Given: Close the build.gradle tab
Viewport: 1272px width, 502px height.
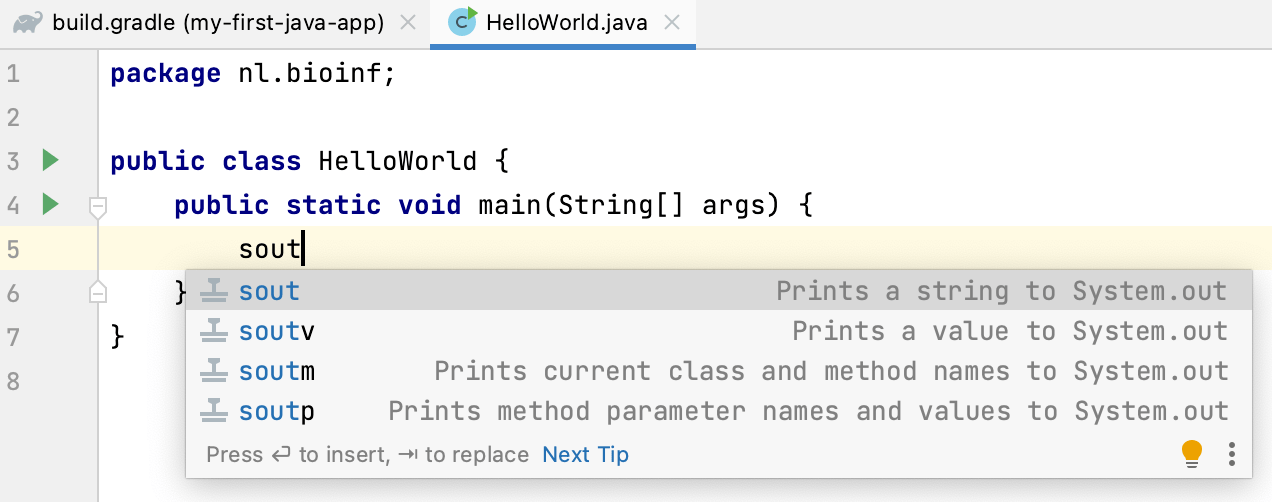Looking at the screenshot, I should point(406,23).
